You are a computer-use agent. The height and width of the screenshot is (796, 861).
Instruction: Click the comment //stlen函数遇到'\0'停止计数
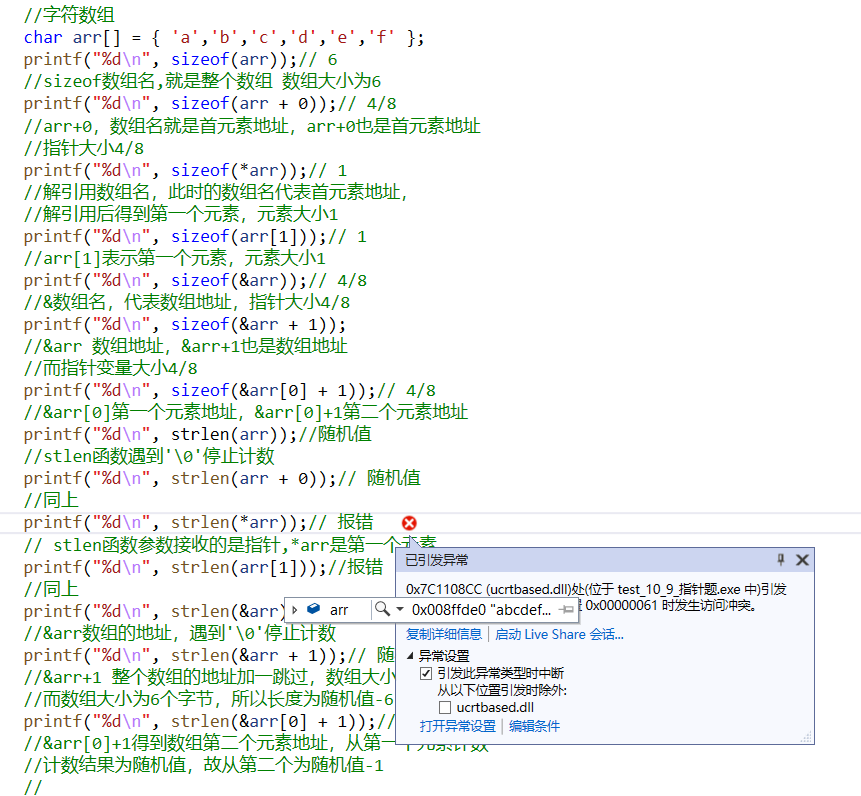point(149,456)
